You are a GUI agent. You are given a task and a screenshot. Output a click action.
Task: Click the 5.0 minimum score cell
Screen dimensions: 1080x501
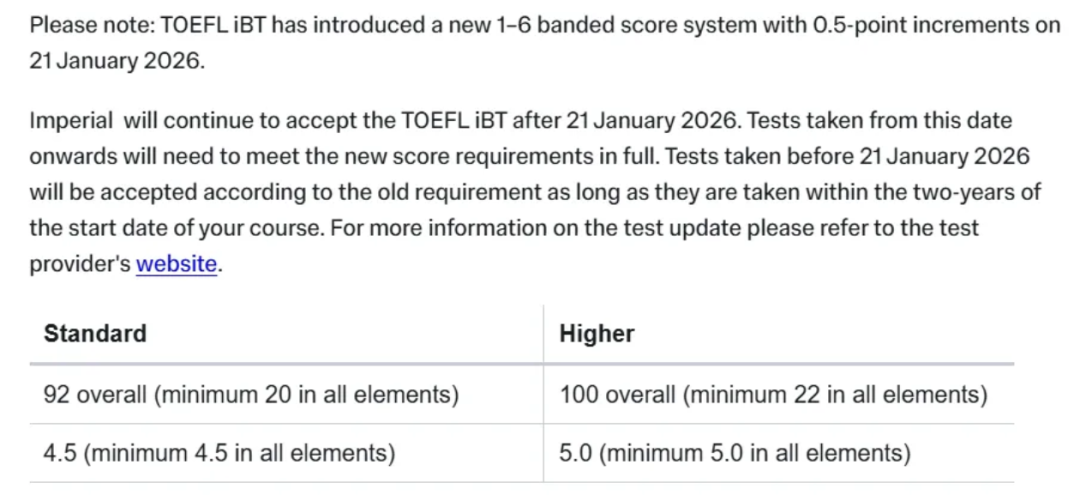click(x=735, y=453)
